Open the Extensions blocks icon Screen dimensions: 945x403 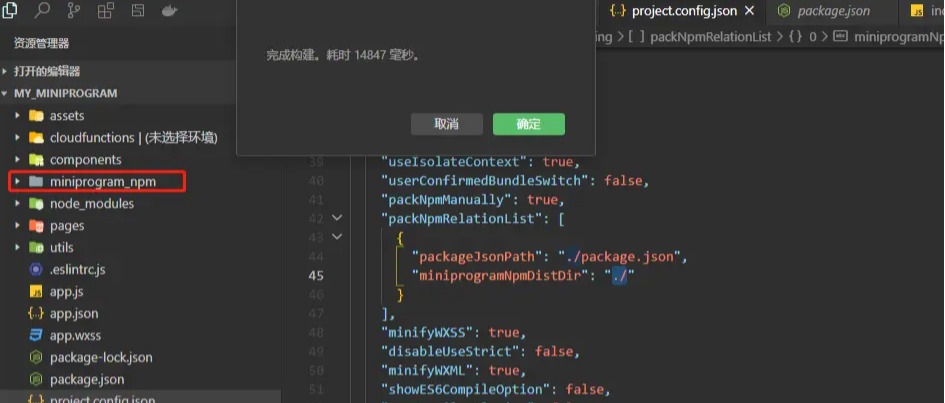(x=105, y=11)
